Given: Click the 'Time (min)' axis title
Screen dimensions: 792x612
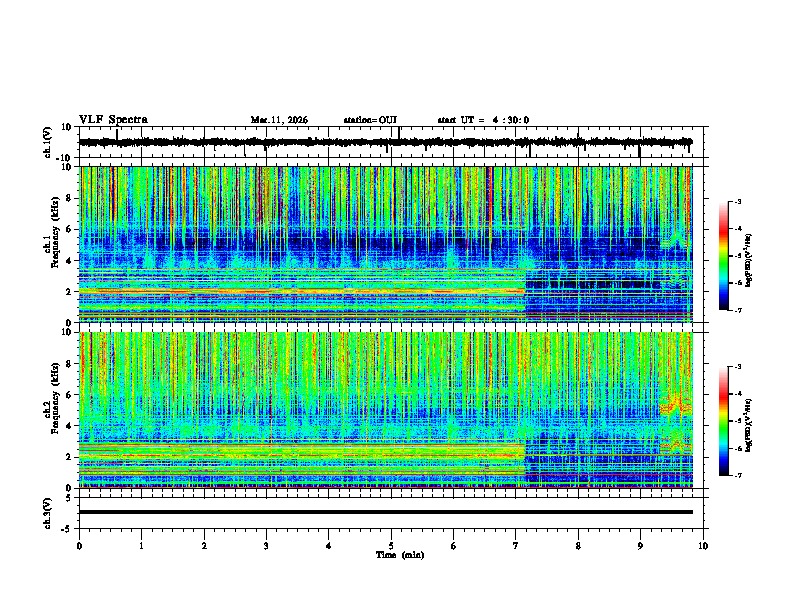Looking at the screenshot, I should click(400, 555).
